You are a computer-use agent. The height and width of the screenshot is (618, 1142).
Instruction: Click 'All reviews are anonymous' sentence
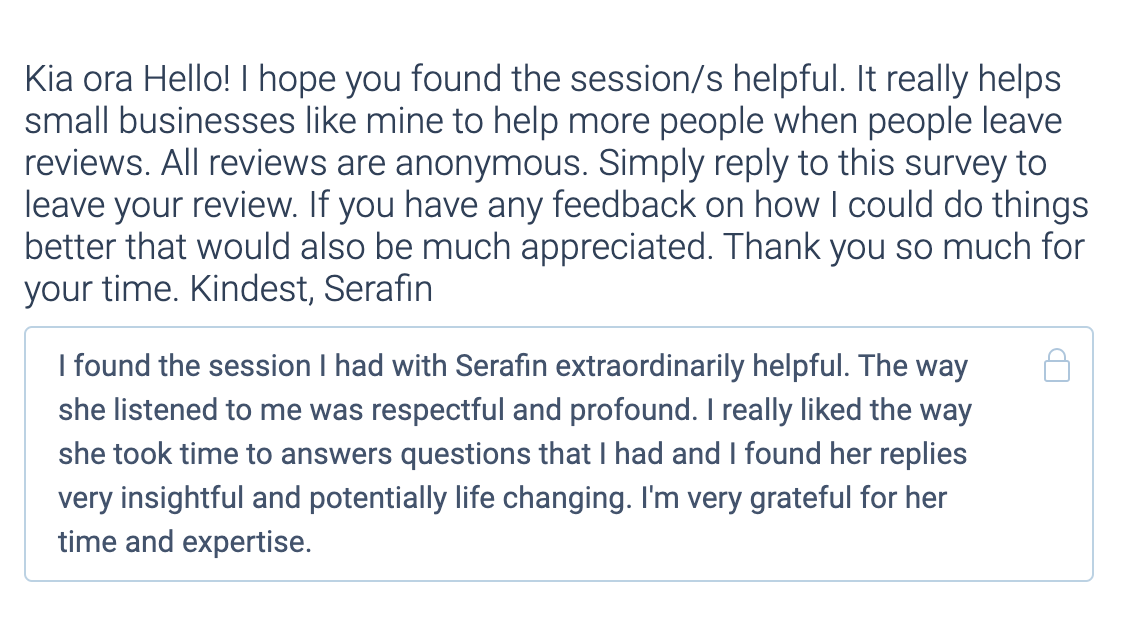[x=374, y=163]
